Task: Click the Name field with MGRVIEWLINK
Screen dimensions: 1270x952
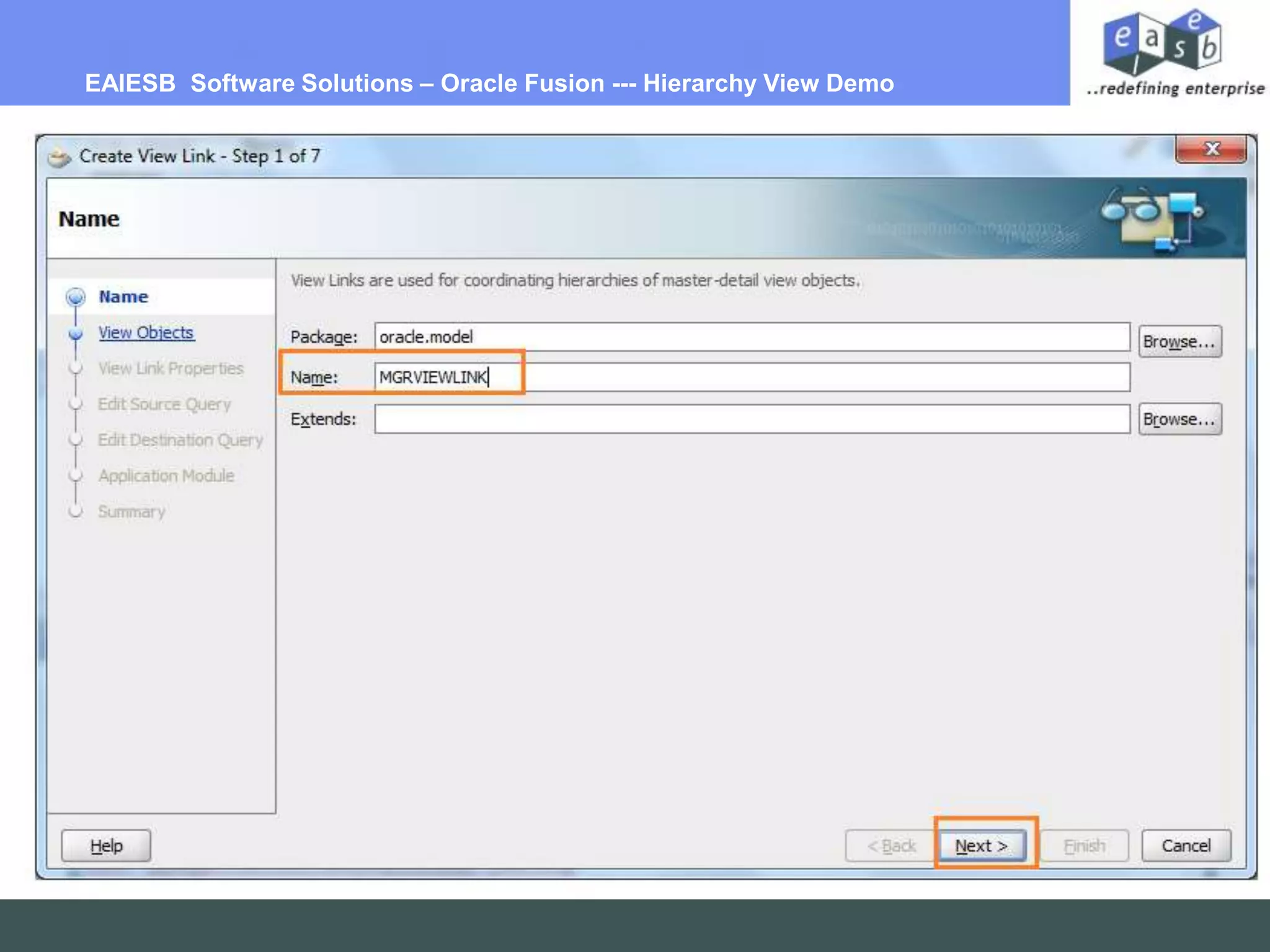Action: (x=752, y=377)
